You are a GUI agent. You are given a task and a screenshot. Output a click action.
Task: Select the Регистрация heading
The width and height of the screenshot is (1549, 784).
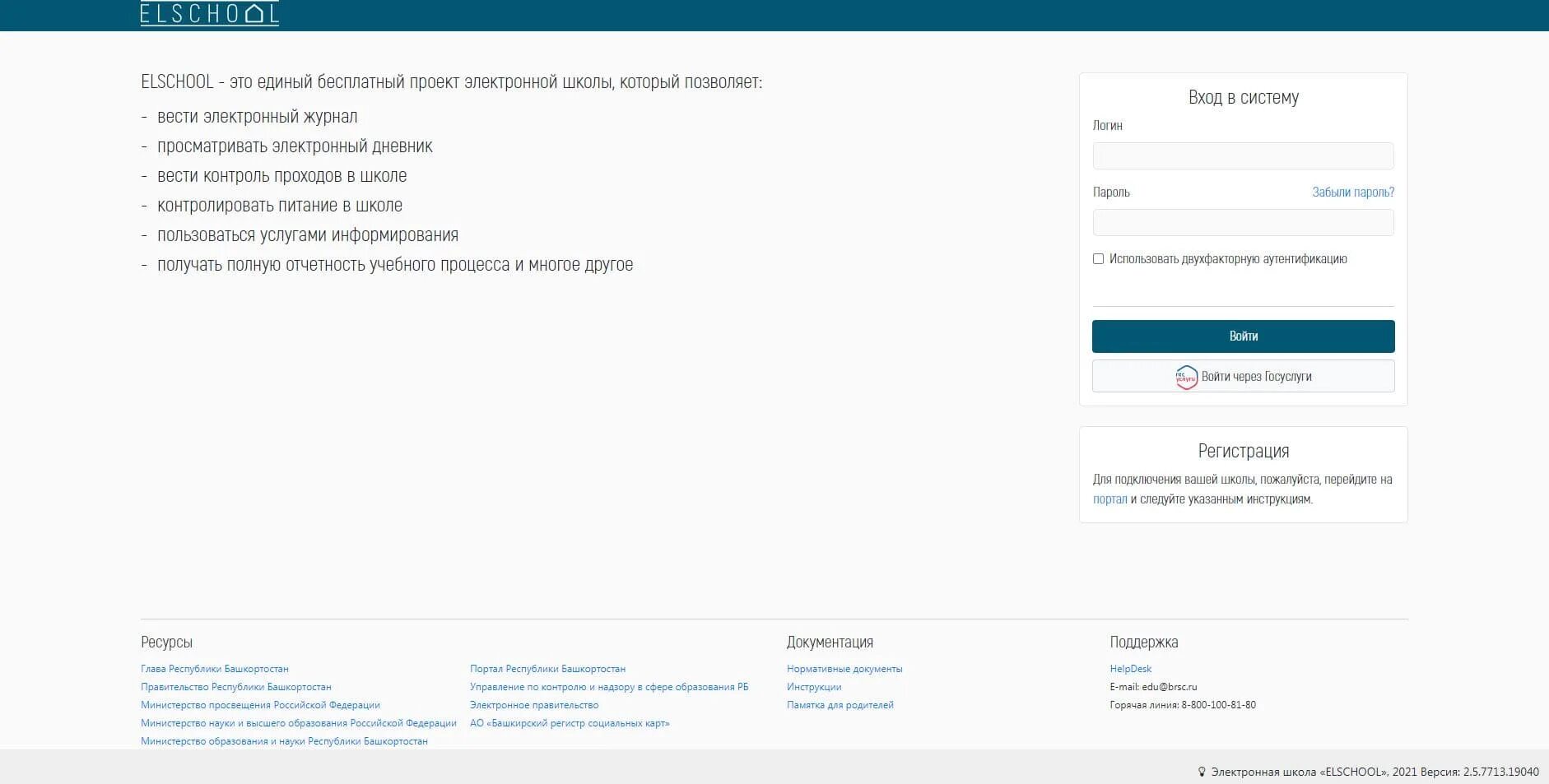[1243, 451]
